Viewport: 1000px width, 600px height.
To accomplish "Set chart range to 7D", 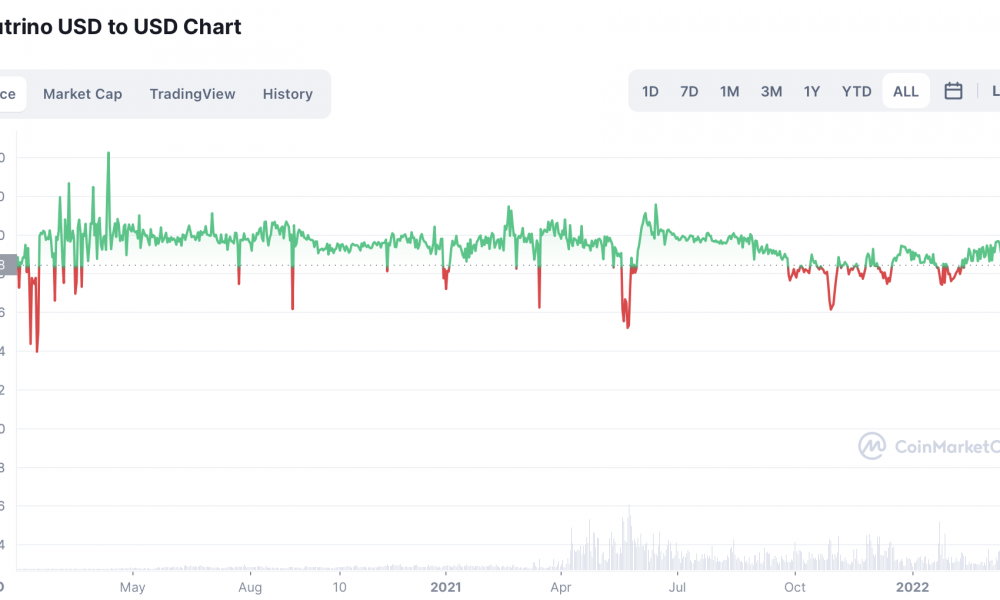I will pos(689,91).
